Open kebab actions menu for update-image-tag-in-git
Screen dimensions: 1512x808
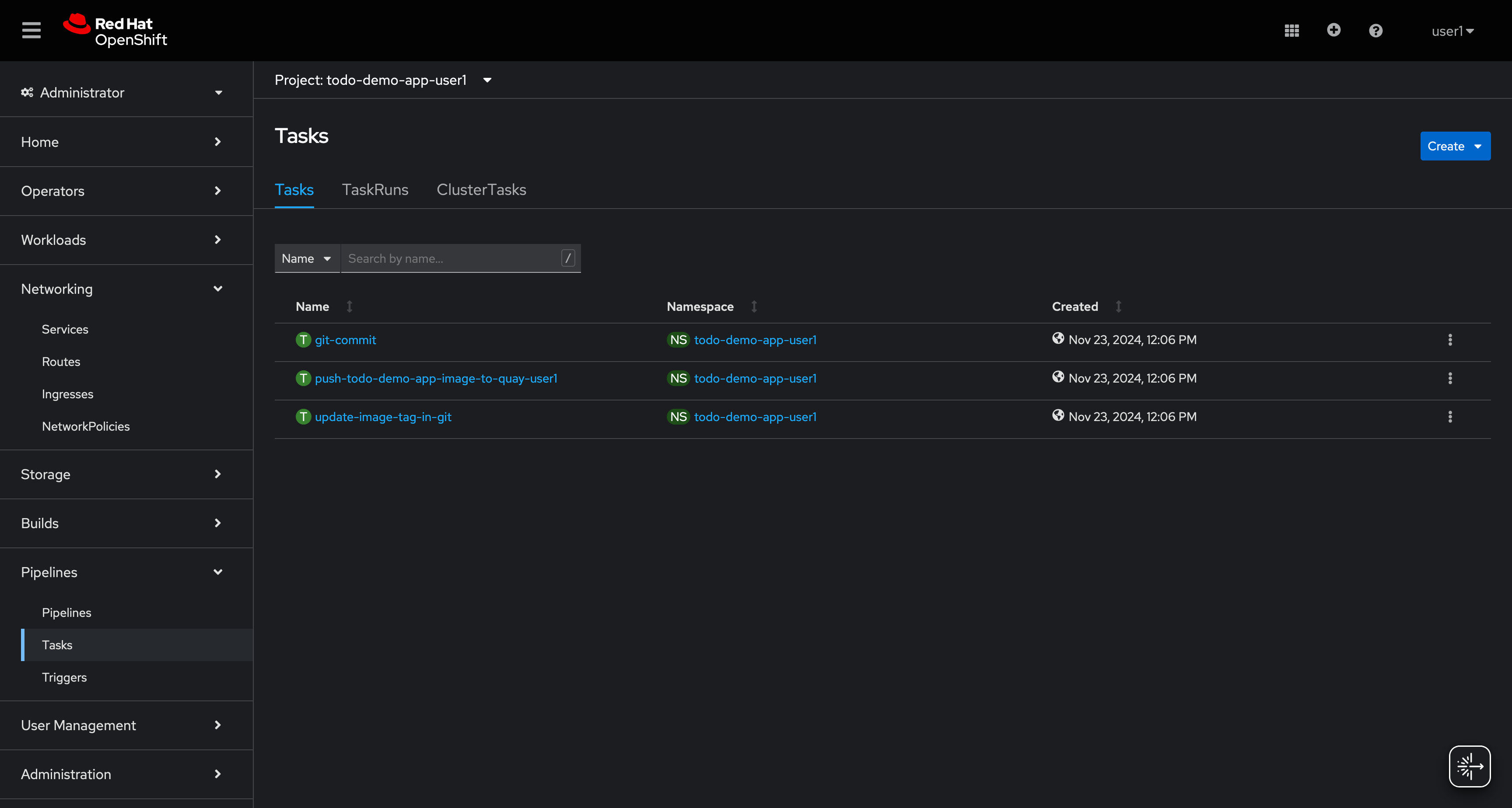click(x=1450, y=417)
